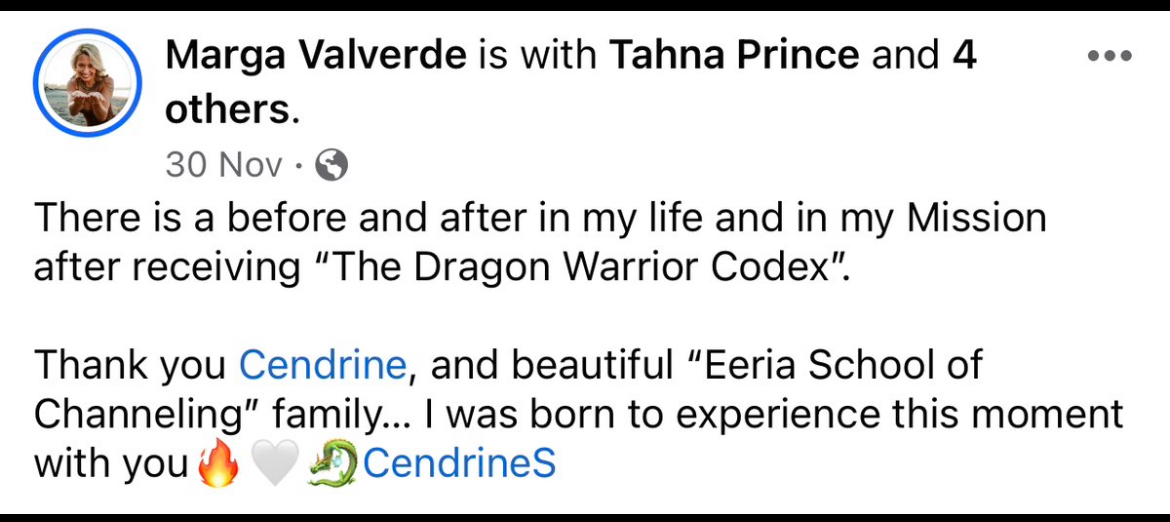The width and height of the screenshot is (1170, 522).
Task: Open the Marga Valverde name link
Action: 316,55
